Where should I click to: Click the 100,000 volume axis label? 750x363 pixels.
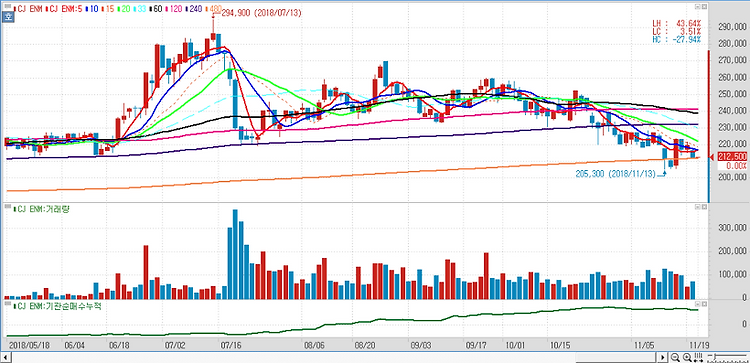tap(733, 275)
